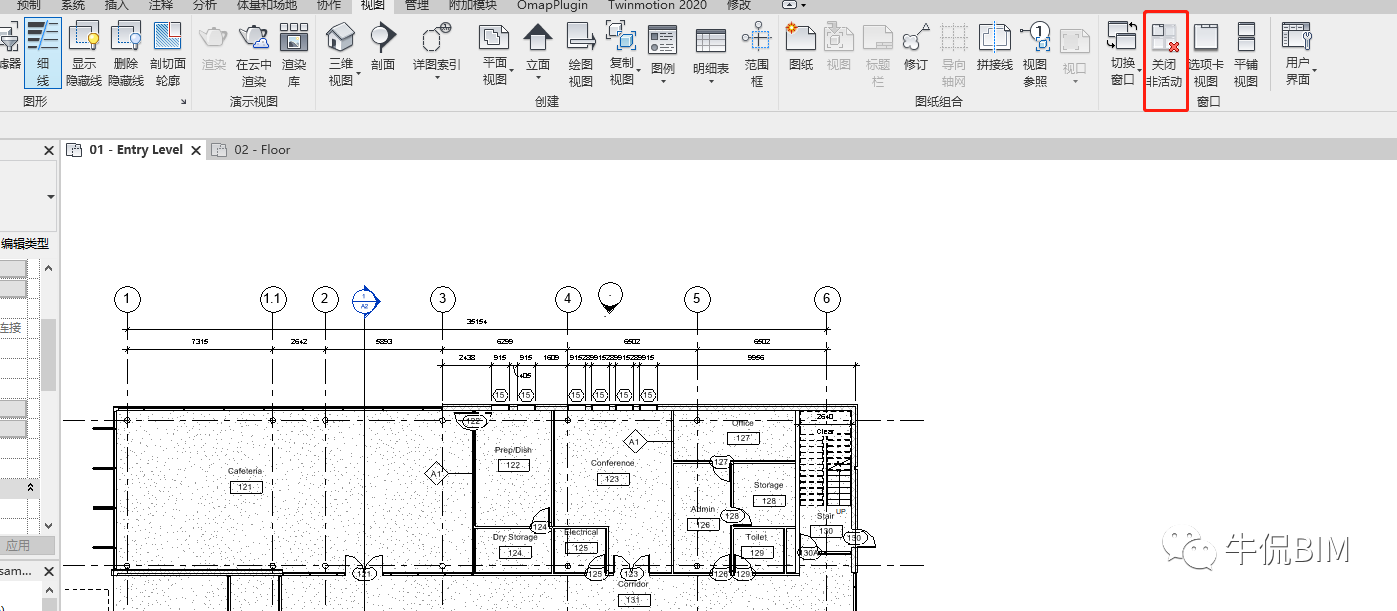Create a new 图纸 sheet
The height and width of the screenshot is (611, 1397).
click(801, 48)
